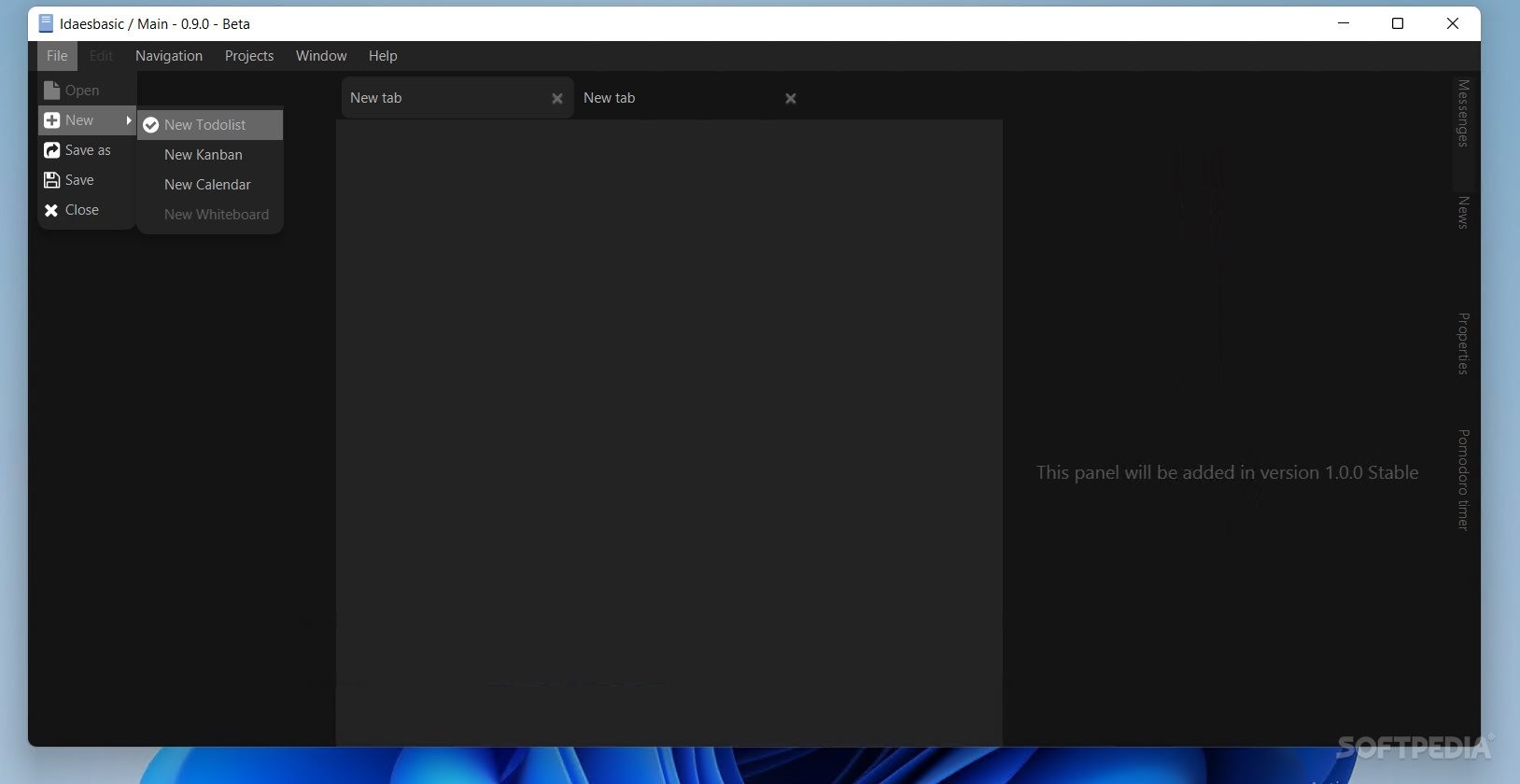Click the checkmark icon beside New Todolist
1520x784 pixels.
[150, 125]
